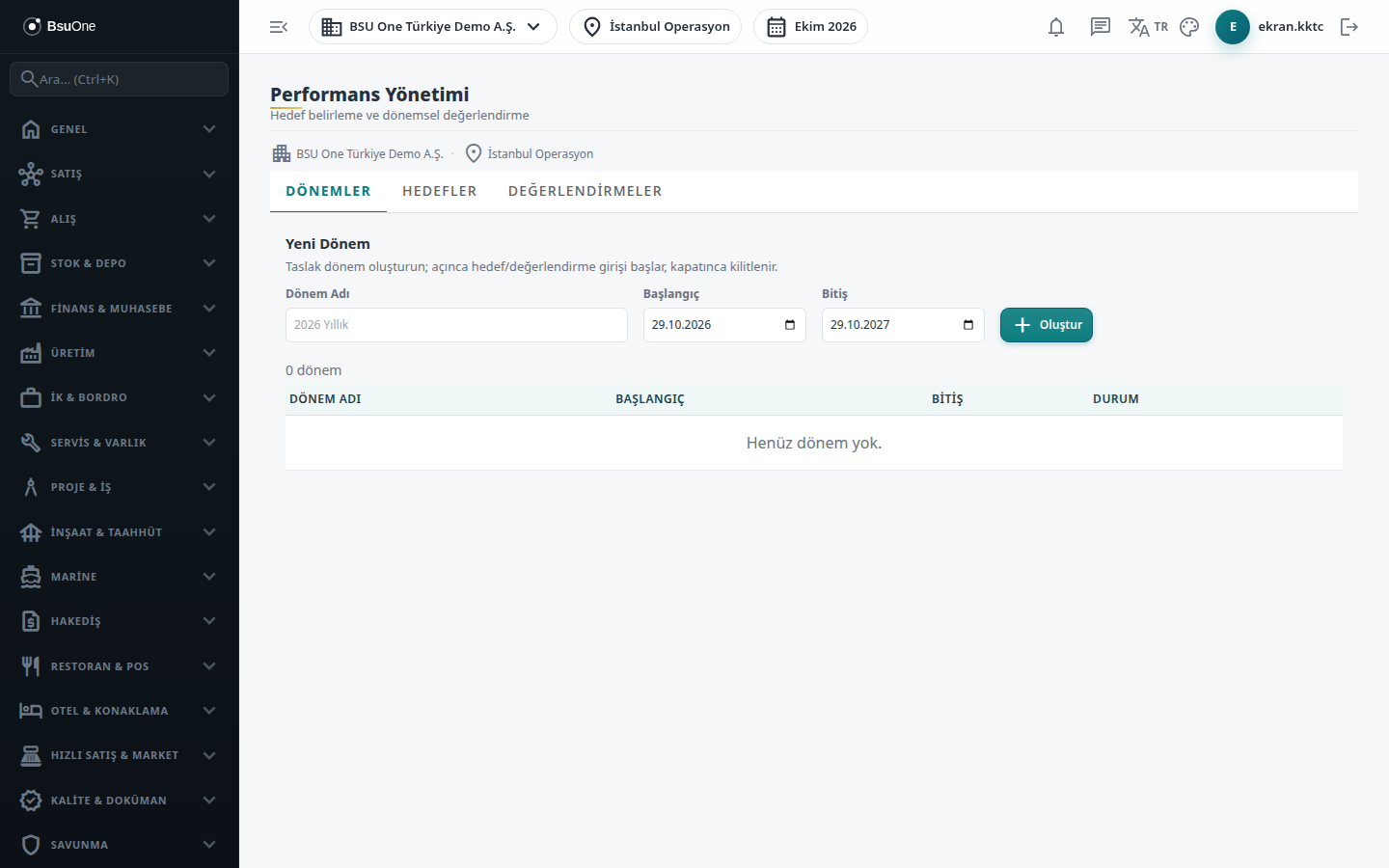This screenshot has width=1389, height=868.
Task: Select the İstanbul Operasyon branch button
Action: 656,27
